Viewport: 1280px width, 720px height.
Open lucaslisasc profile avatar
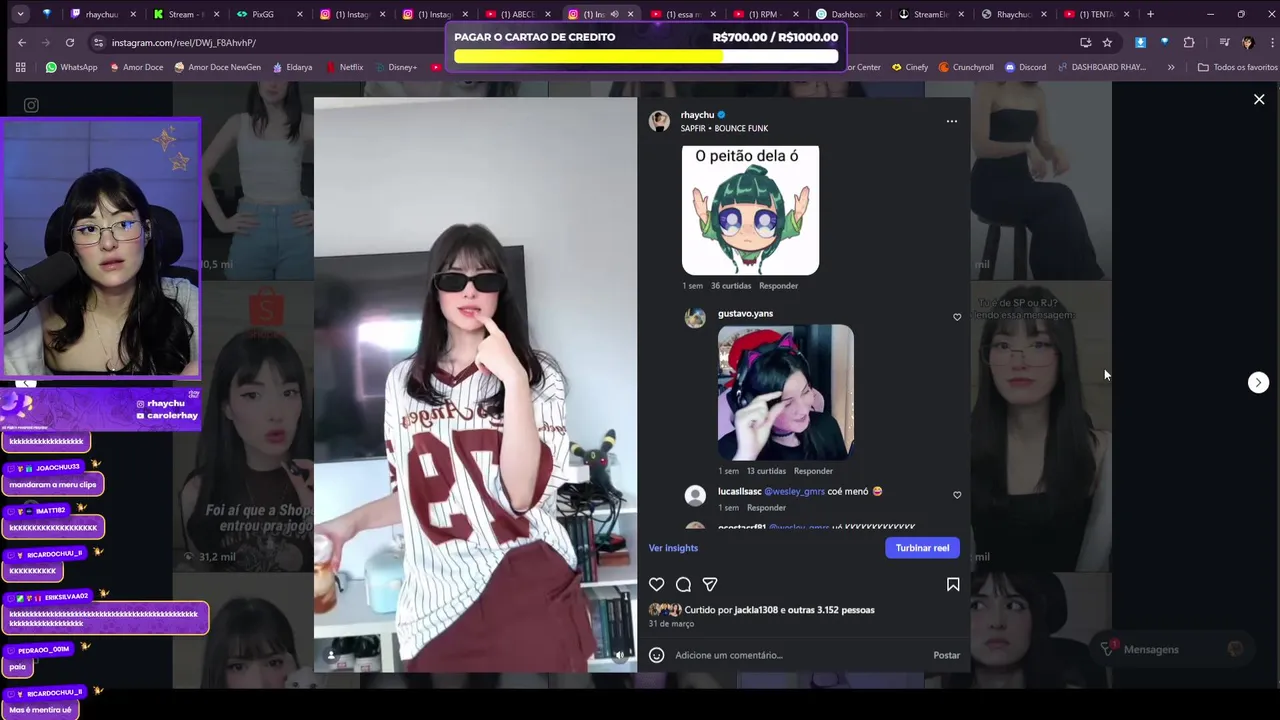[x=695, y=496]
